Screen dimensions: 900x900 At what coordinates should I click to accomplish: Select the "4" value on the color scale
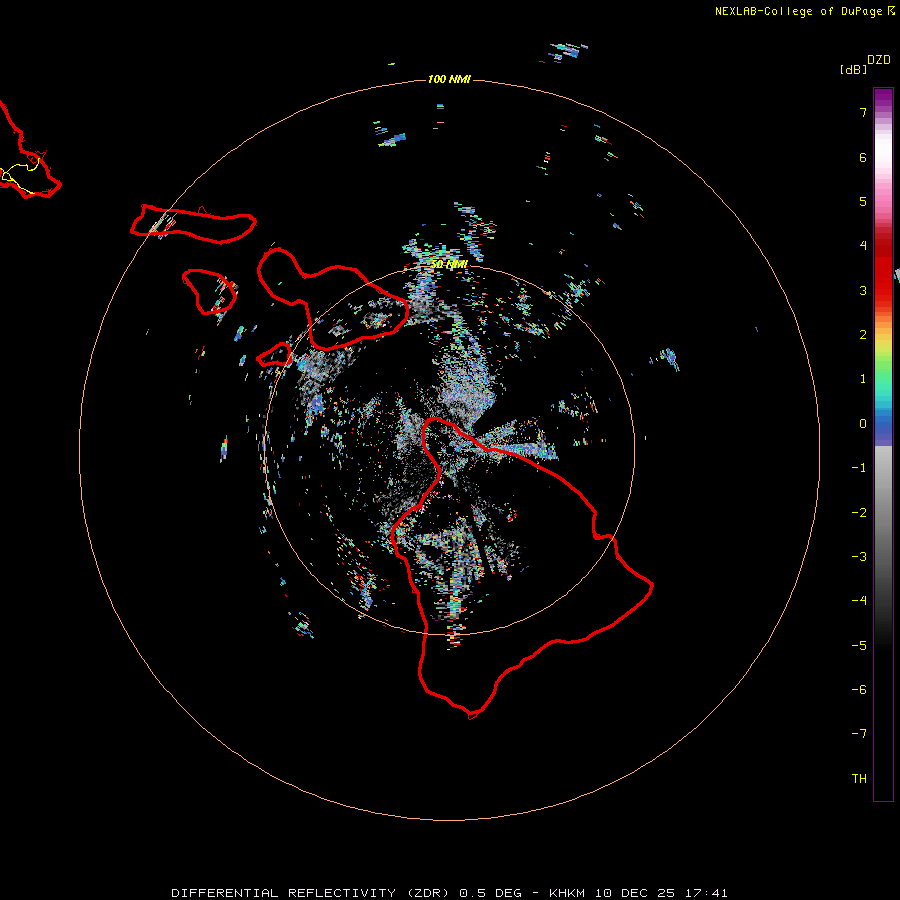pyautogui.click(x=863, y=246)
